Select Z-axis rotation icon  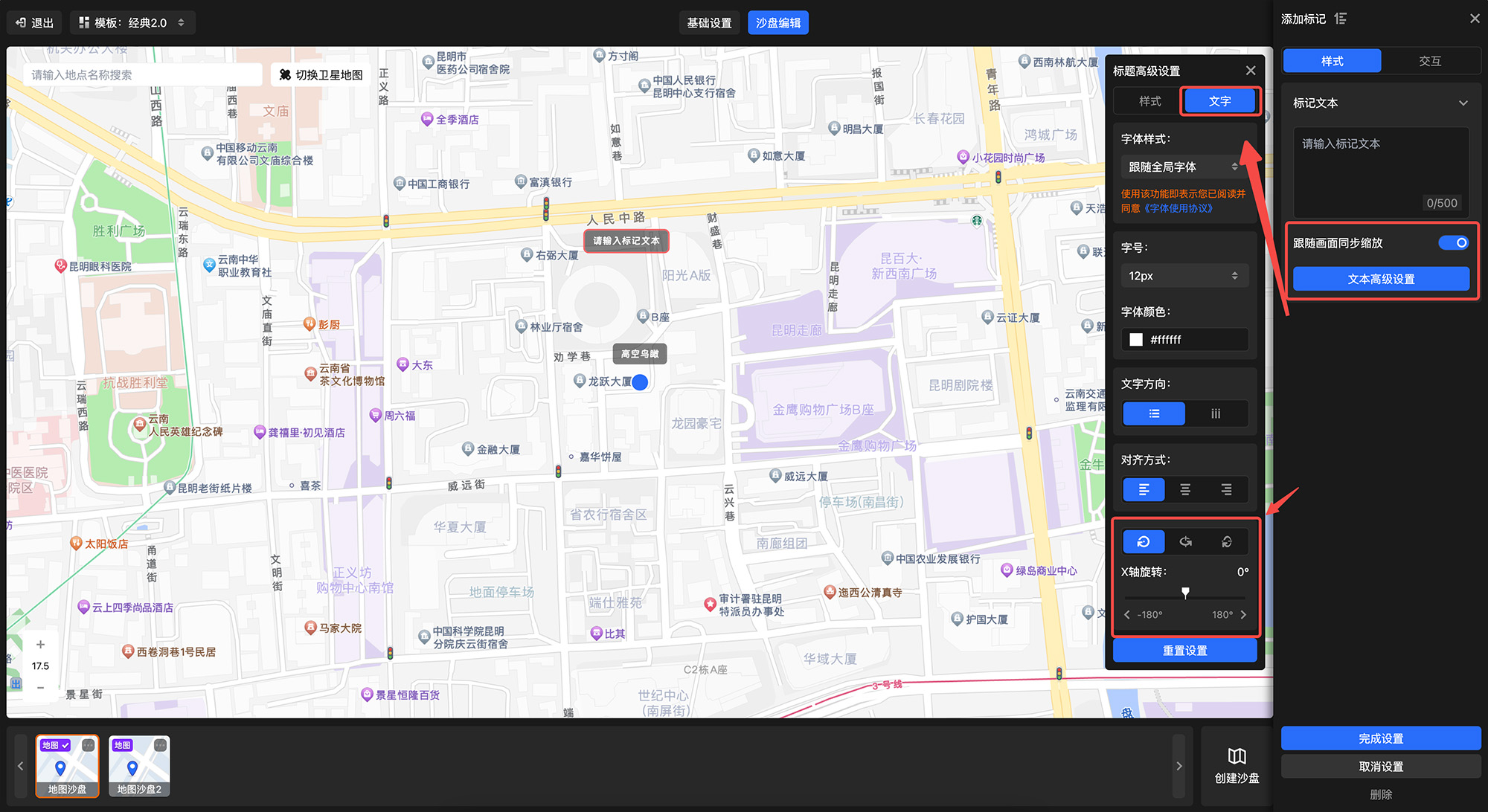tap(1226, 541)
